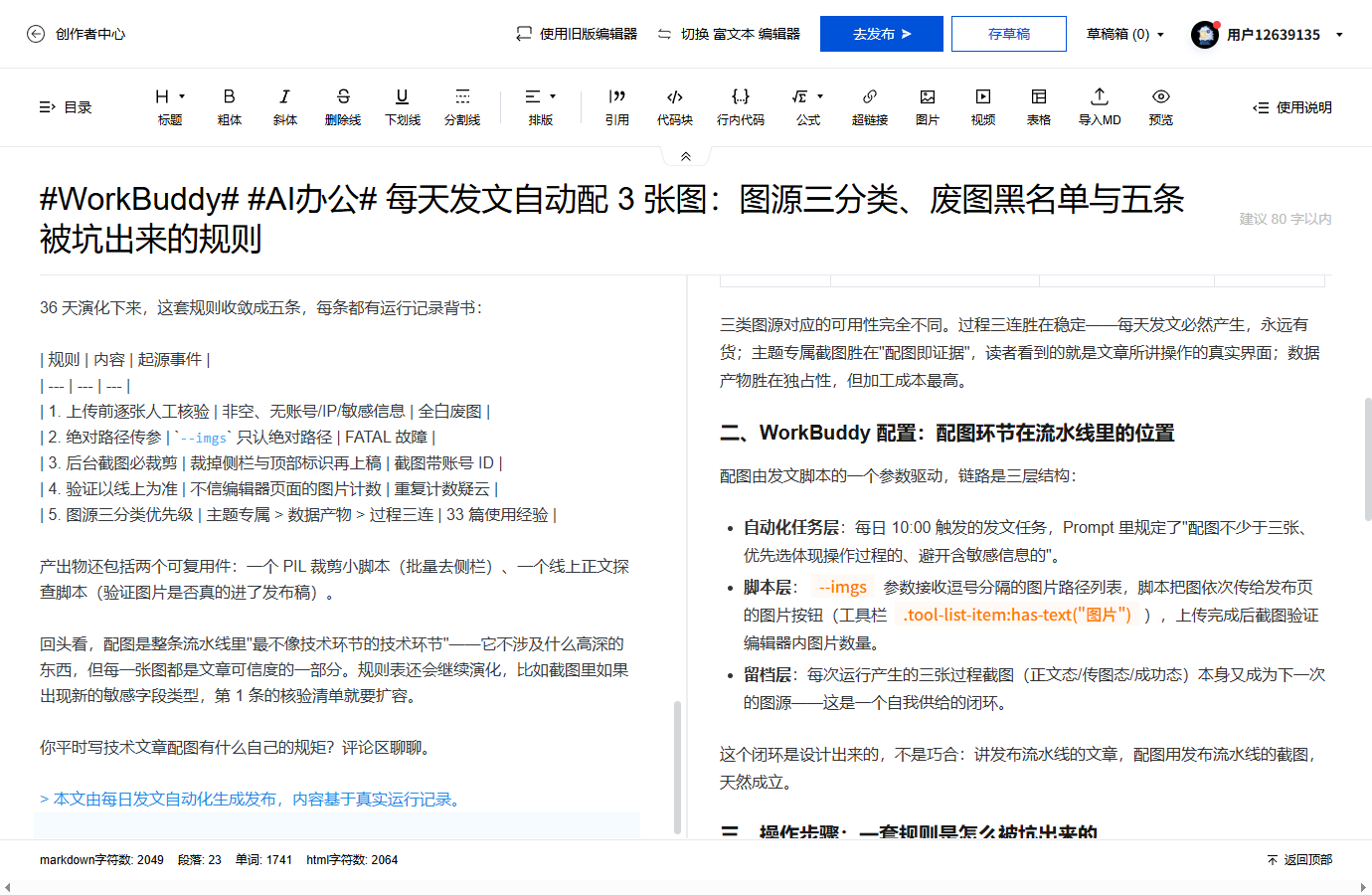Screen dimensions: 1372x895
Task: Switch to 富文本 编辑器
Action: [729, 34]
